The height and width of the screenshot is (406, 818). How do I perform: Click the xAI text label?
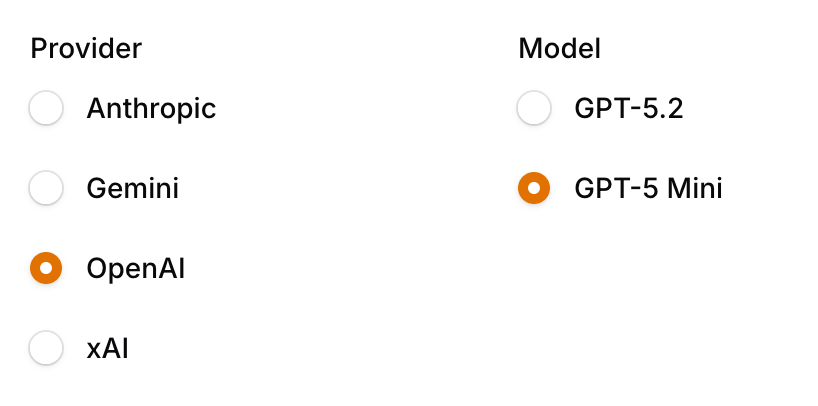(x=108, y=348)
